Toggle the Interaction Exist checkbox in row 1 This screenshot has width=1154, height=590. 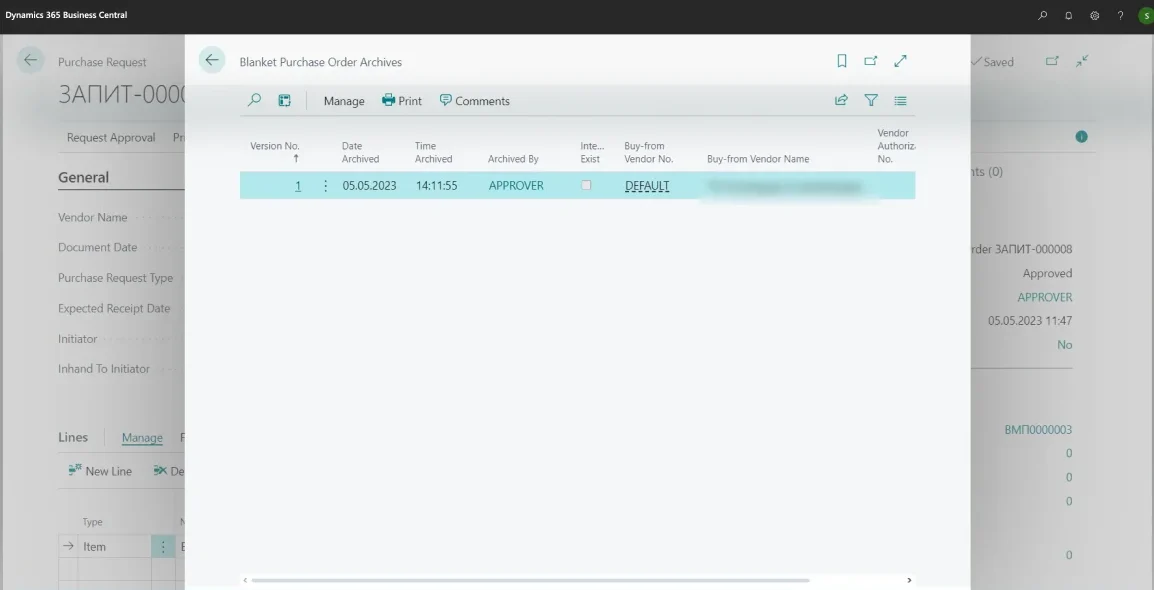(586, 185)
